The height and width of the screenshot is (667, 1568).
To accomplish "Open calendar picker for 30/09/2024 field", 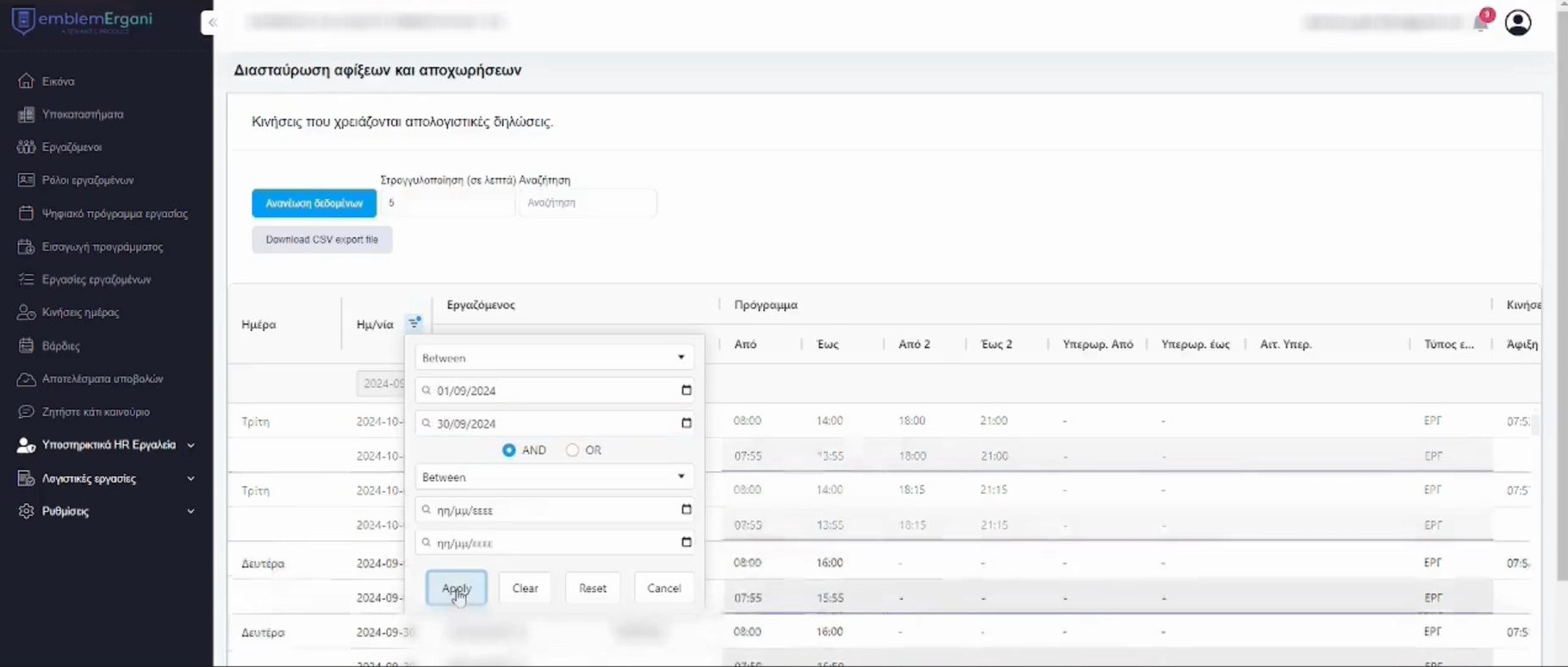I will click(686, 423).
